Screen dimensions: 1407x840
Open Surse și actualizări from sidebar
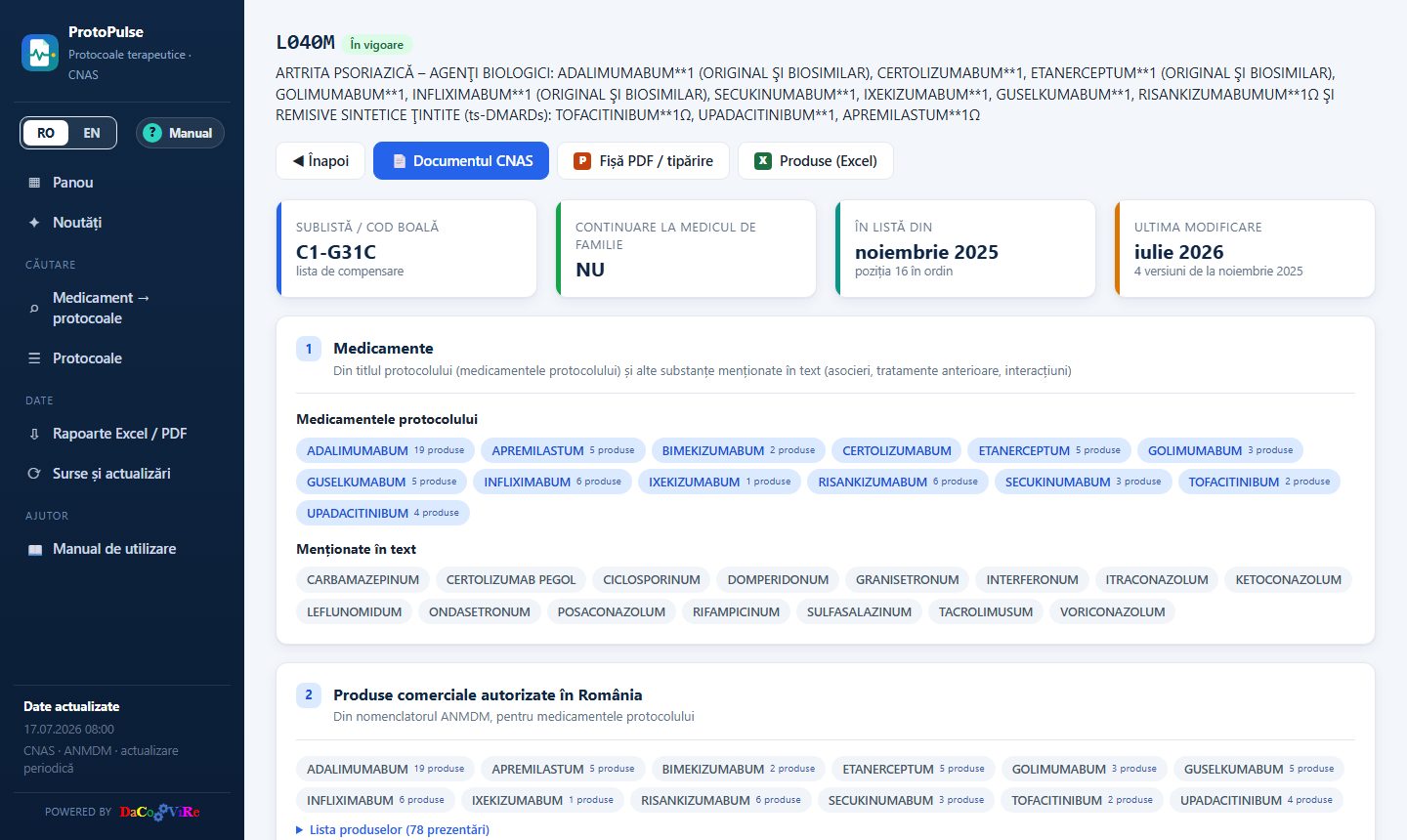click(x=122, y=474)
